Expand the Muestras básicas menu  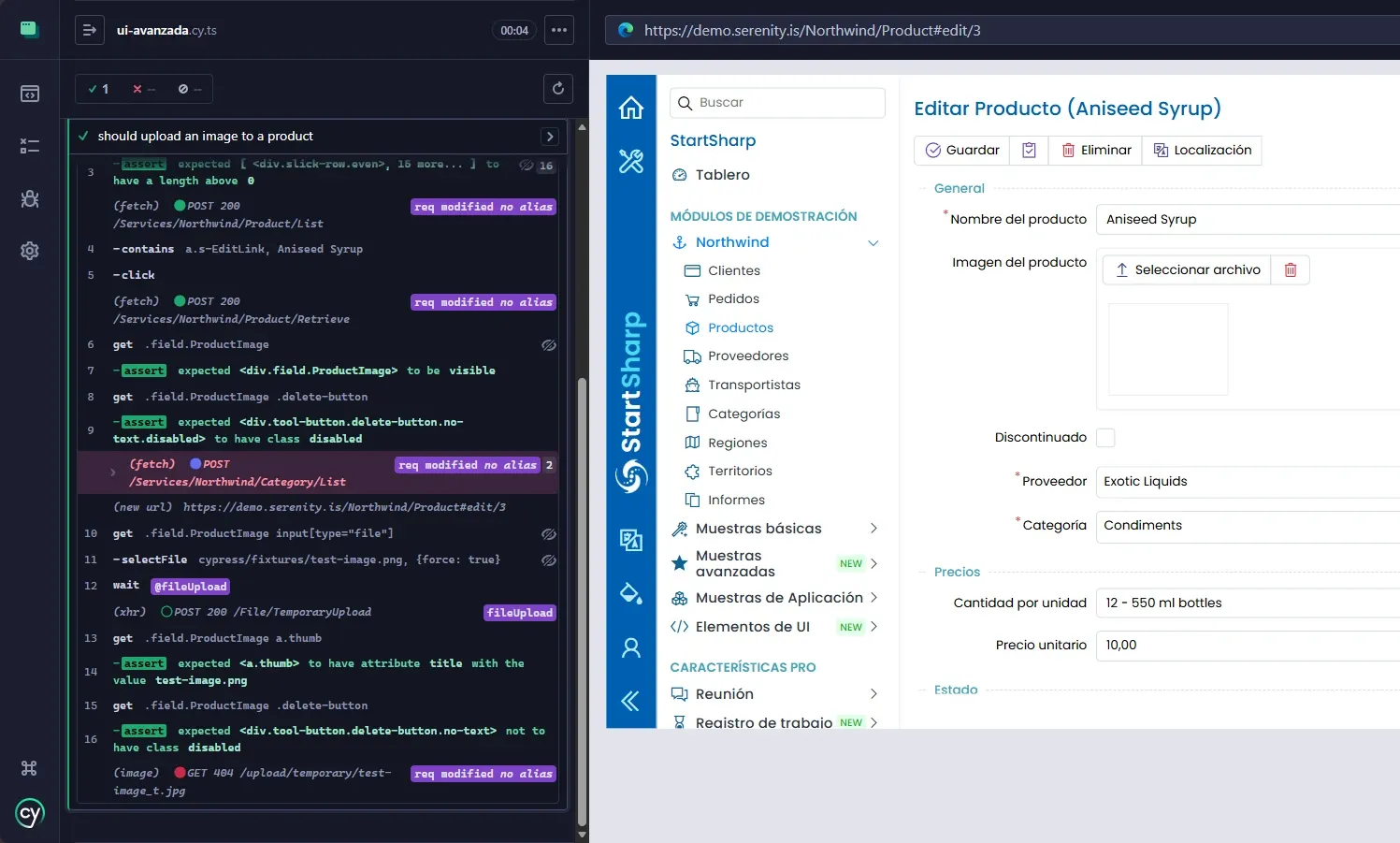coord(873,529)
